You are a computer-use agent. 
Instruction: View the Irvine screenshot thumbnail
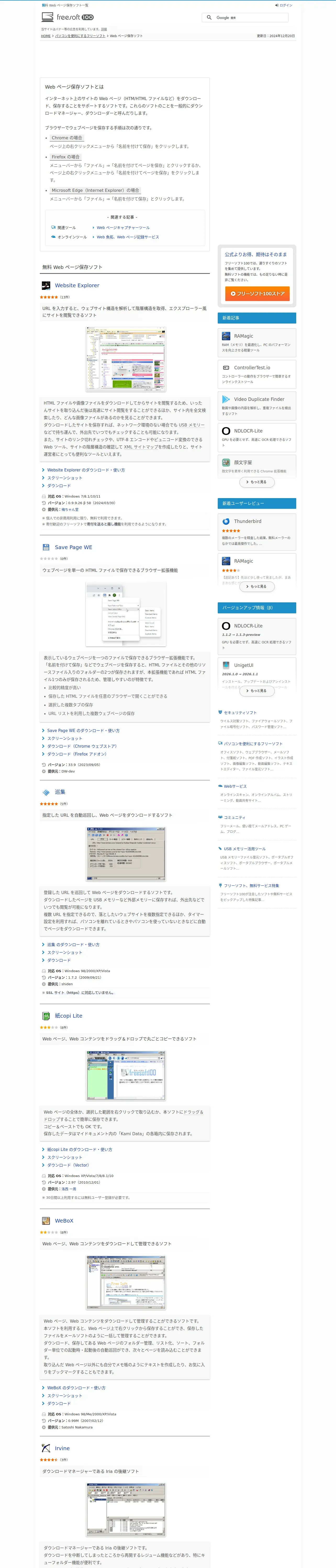point(126,1509)
